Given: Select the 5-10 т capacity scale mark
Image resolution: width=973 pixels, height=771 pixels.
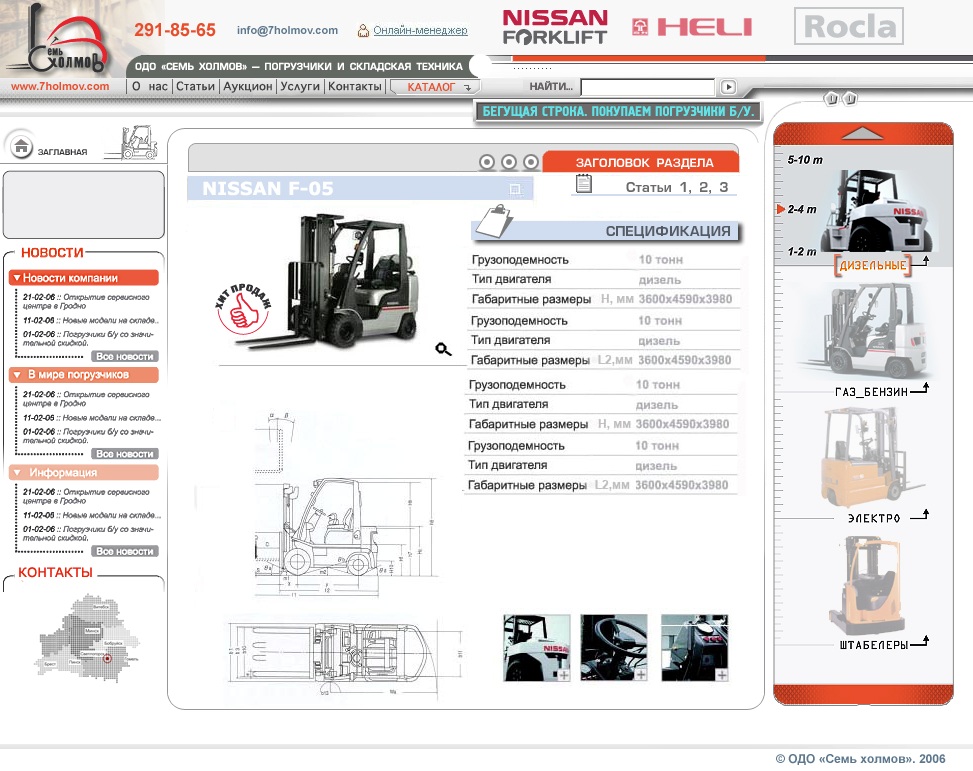Looking at the screenshot, I should tap(804, 160).
